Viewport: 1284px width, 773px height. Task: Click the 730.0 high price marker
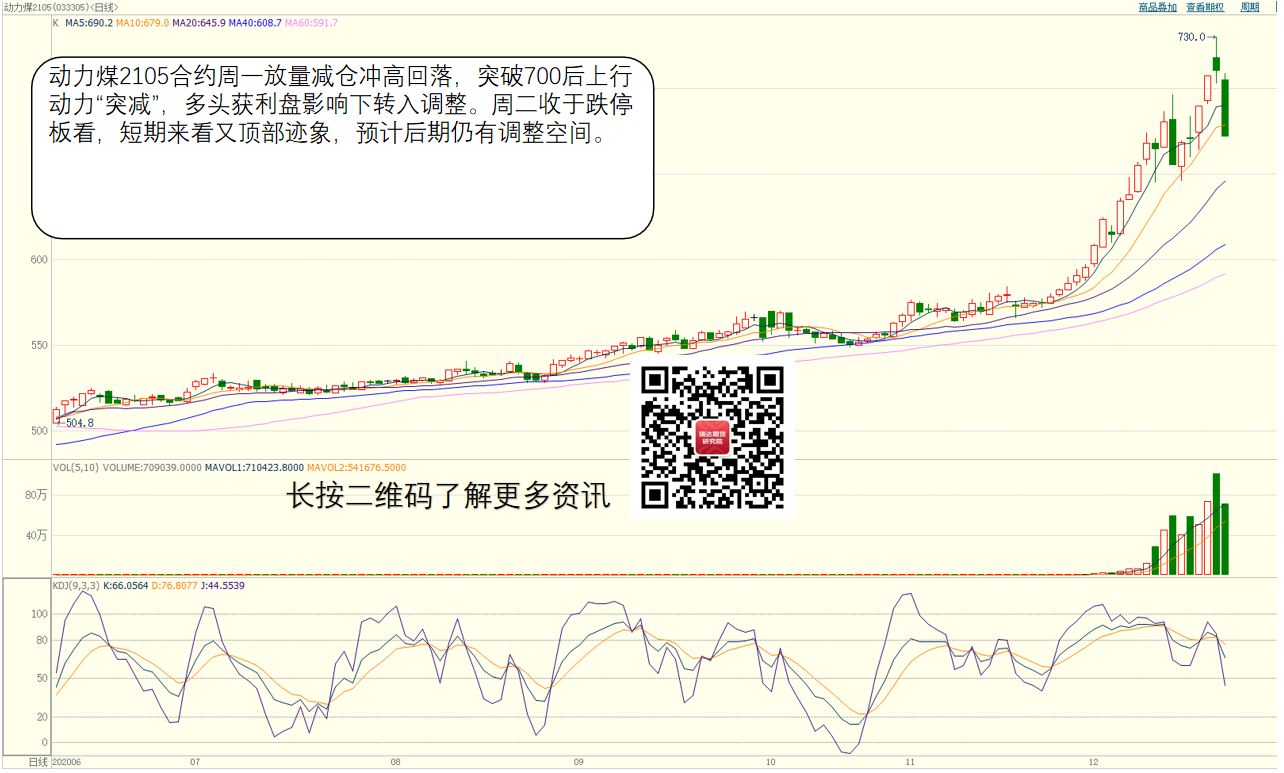point(1191,37)
